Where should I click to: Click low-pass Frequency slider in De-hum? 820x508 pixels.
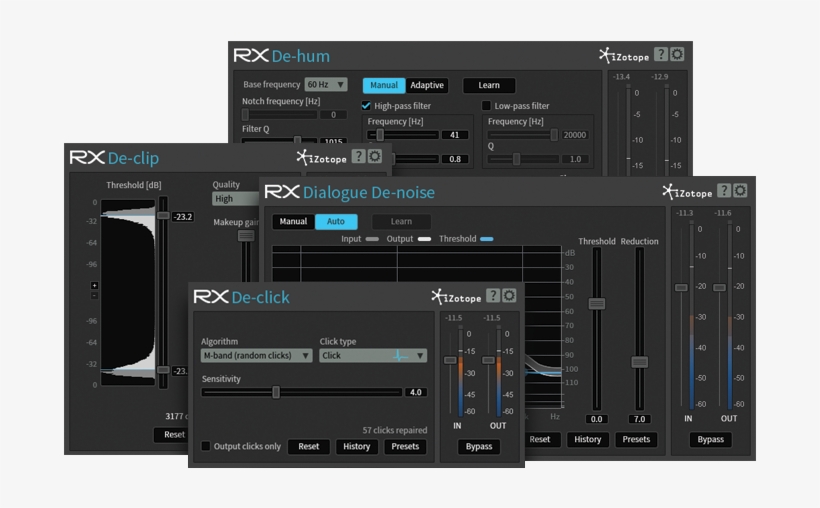pyautogui.click(x=554, y=135)
